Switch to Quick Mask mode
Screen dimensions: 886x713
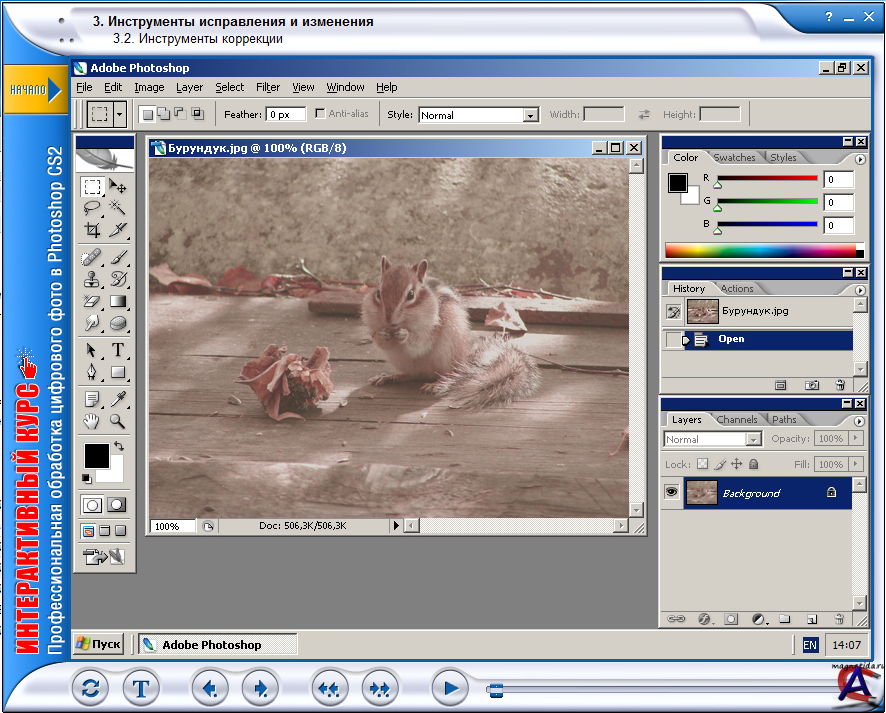click(x=117, y=505)
